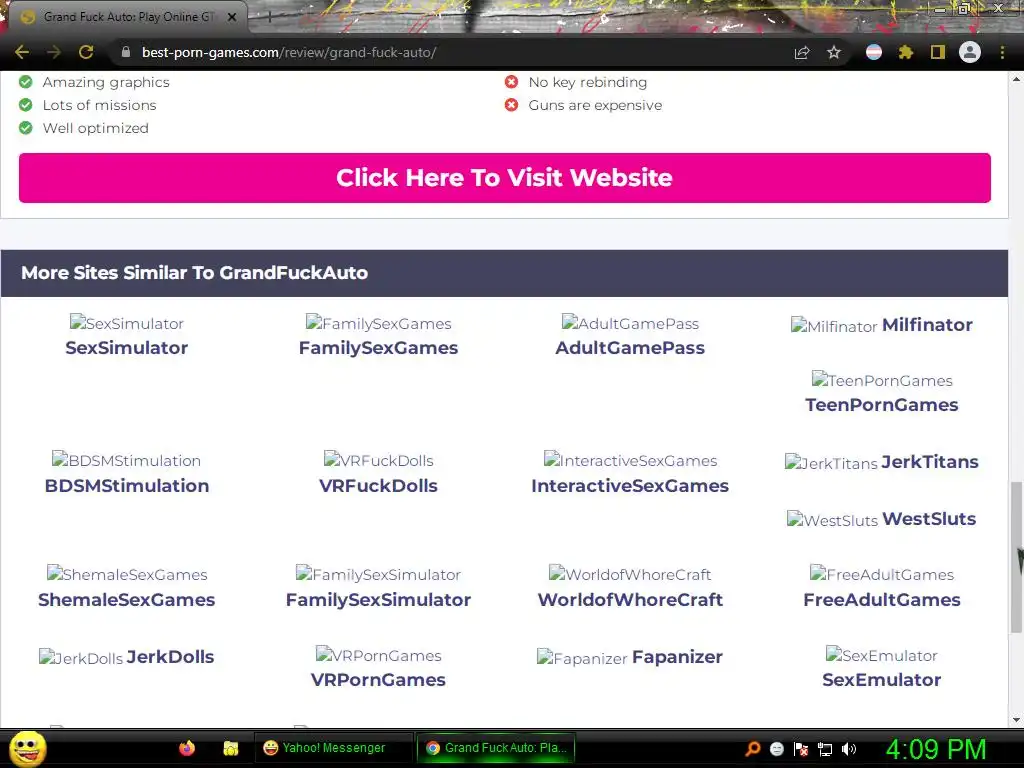Click the tray flag with red X

point(801,749)
